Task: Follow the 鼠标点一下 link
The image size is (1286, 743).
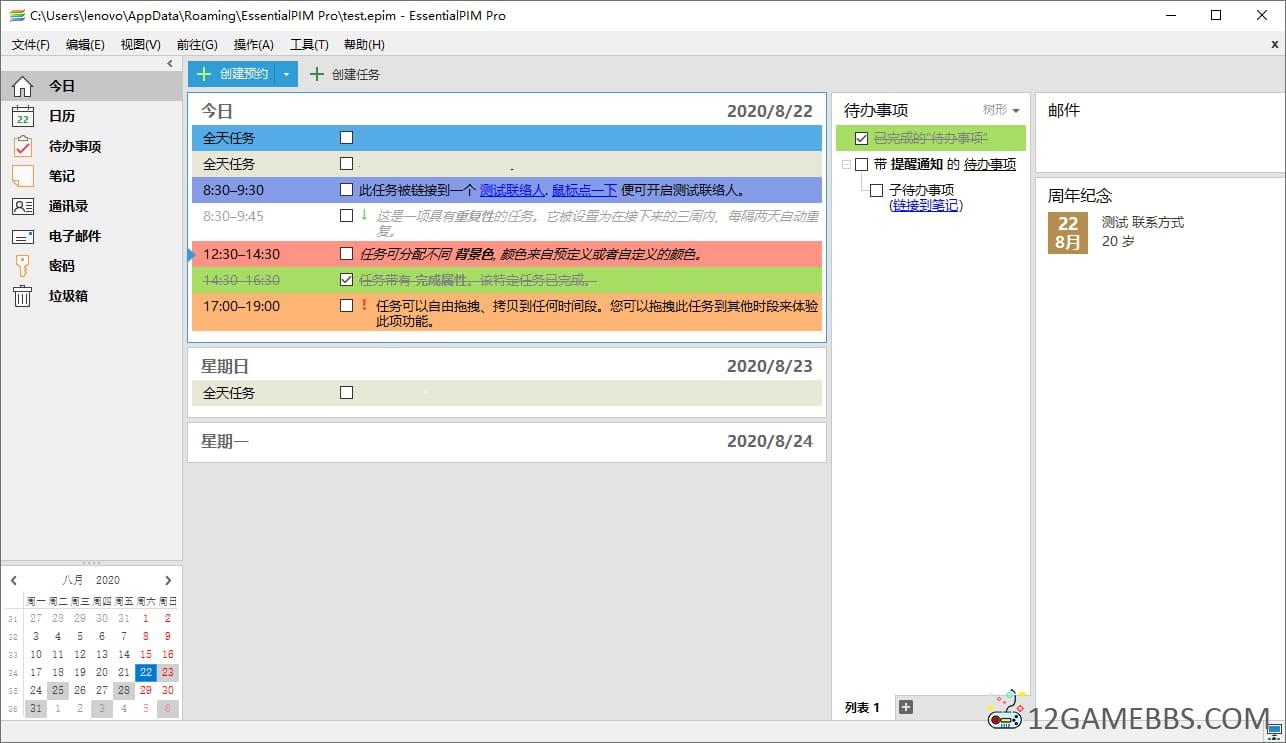Action: [x=584, y=190]
